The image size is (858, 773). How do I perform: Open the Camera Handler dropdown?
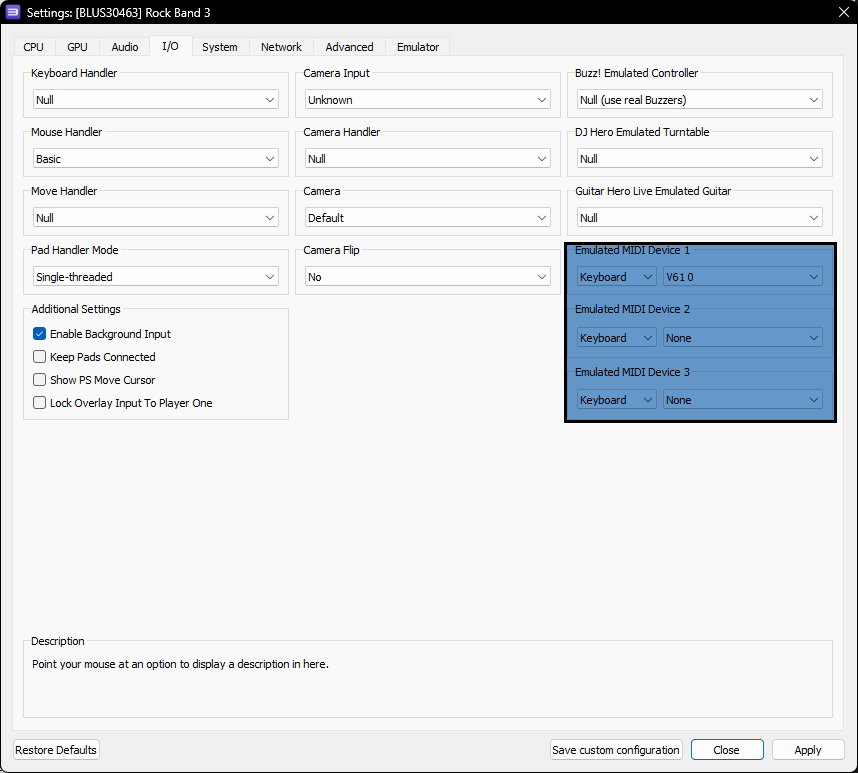427,159
